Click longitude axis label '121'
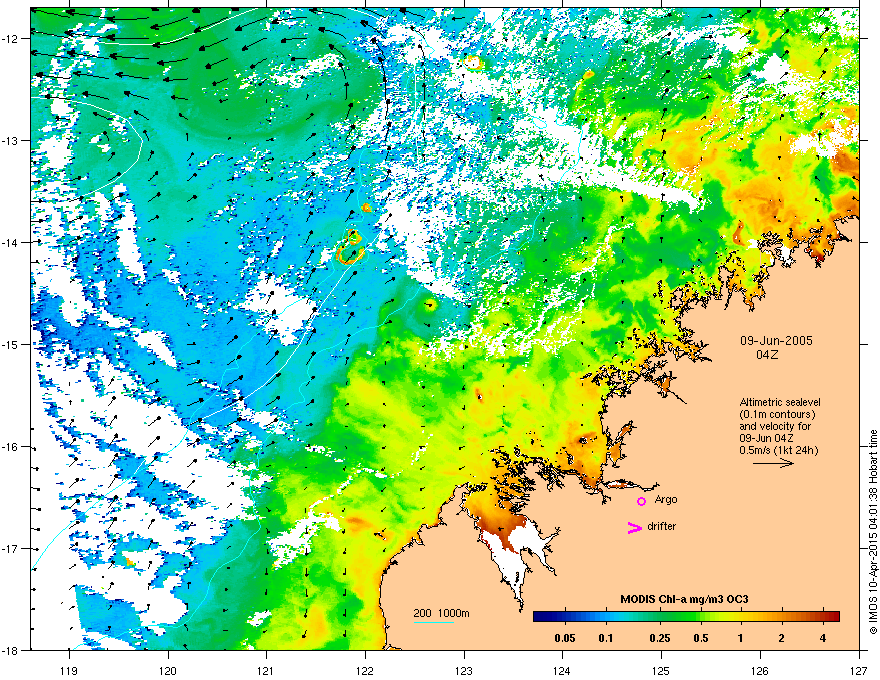The width and height of the screenshot is (880, 680). [x=266, y=670]
